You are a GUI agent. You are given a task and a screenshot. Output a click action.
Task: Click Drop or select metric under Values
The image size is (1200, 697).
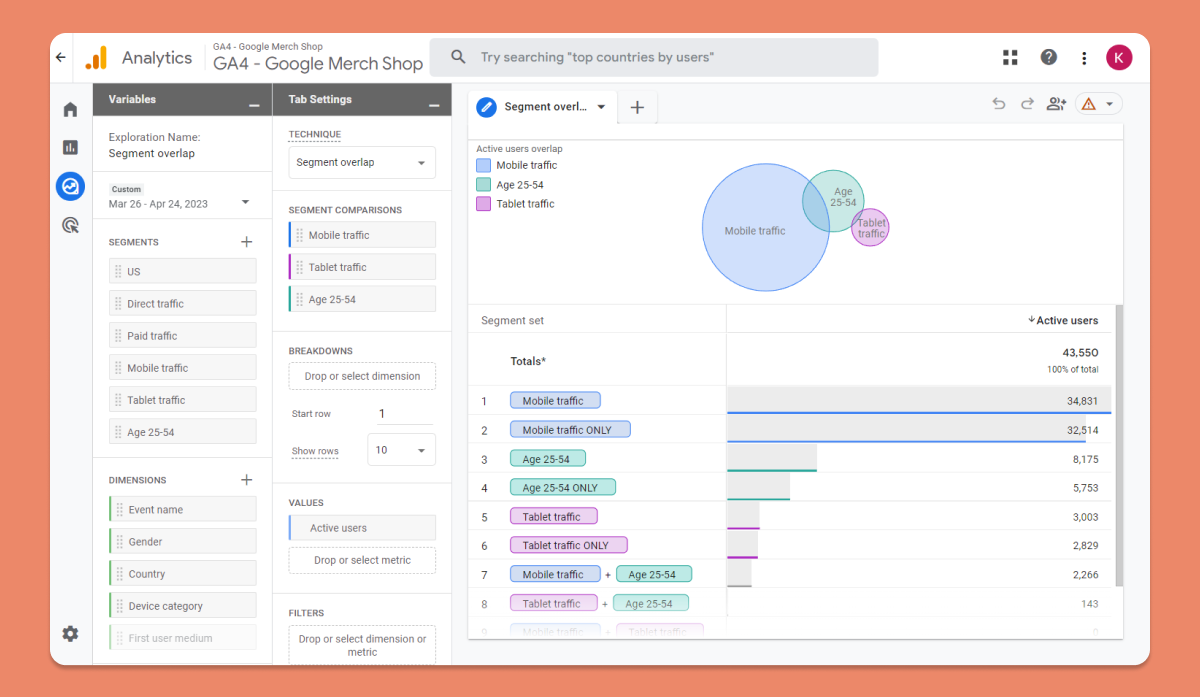(362, 560)
